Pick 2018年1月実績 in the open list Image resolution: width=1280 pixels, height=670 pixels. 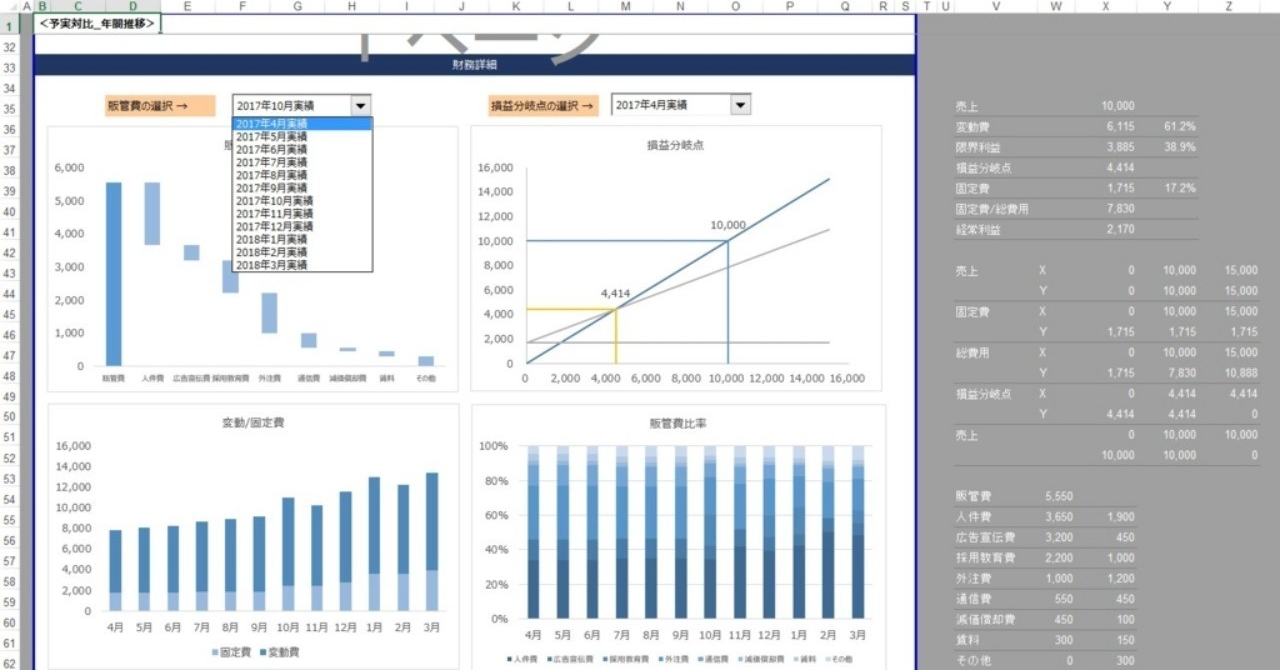click(x=302, y=240)
